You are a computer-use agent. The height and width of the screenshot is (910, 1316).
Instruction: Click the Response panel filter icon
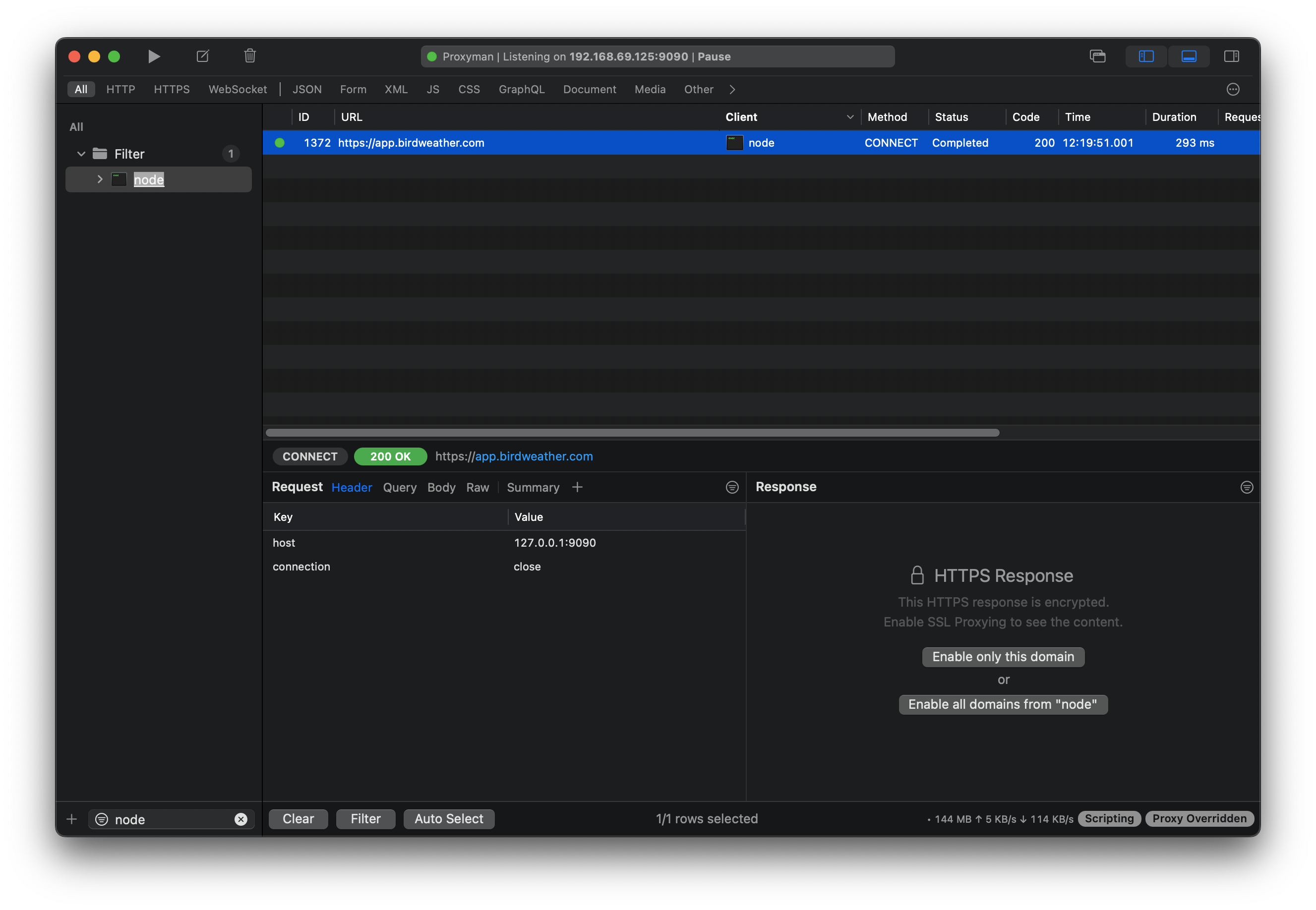tap(1247, 488)
